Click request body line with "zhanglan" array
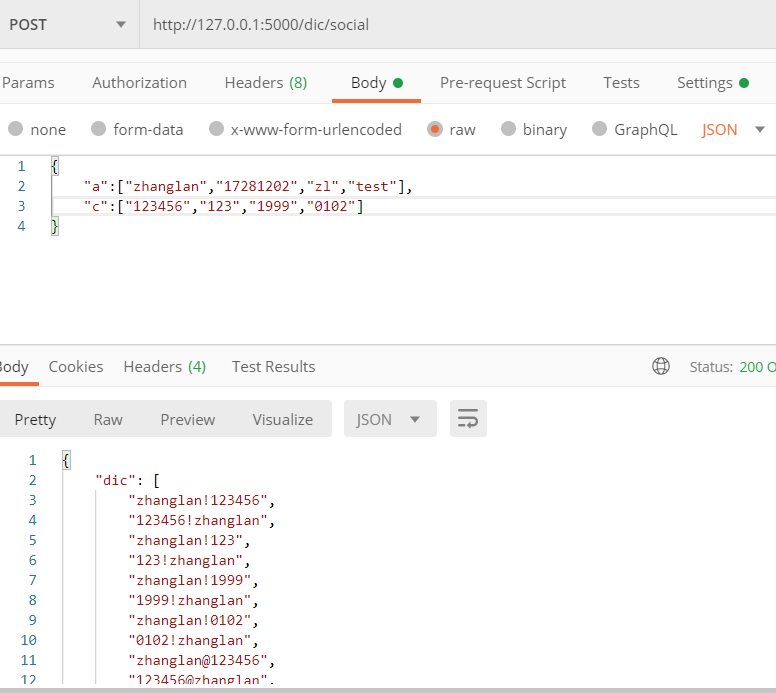Viewport: 776px width, 693px height. click(x=247, y=186)
